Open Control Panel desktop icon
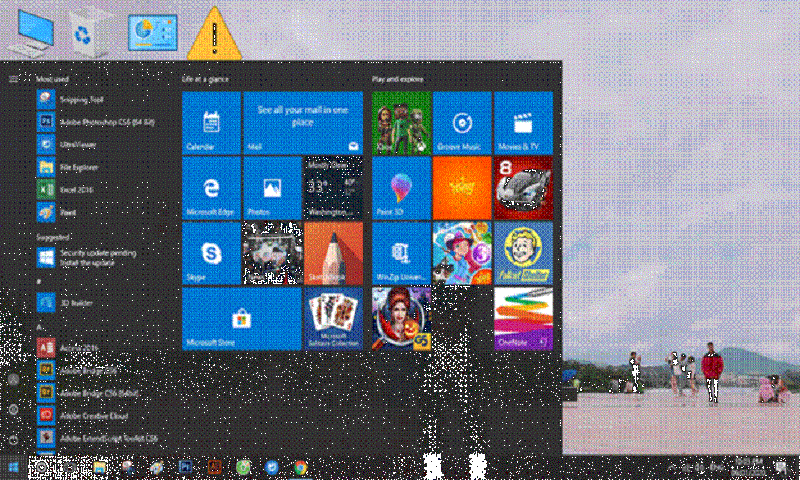The image size is (800, 480). pos(153,33)
